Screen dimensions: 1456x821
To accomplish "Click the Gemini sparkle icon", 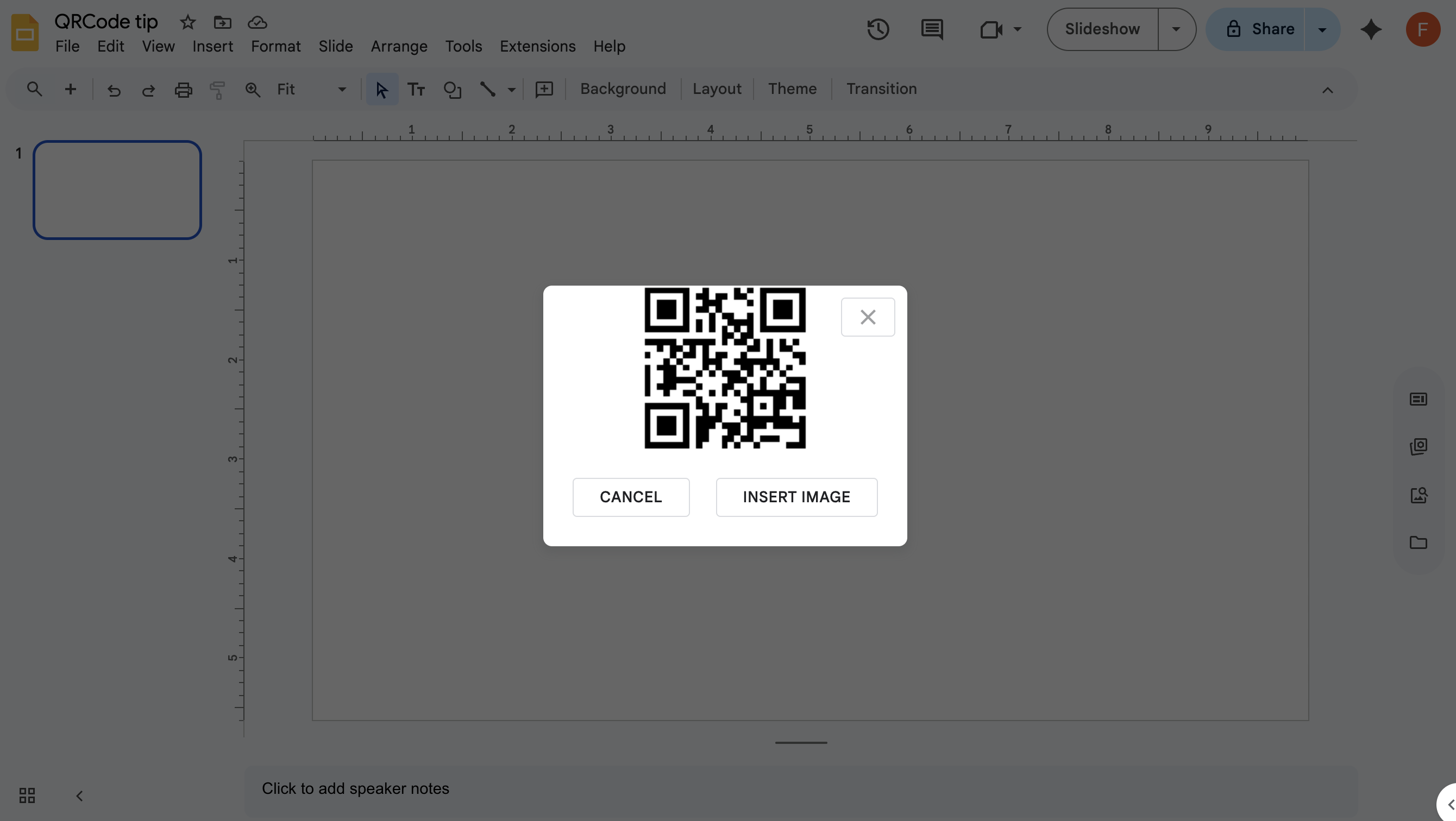I will 1371,29.
